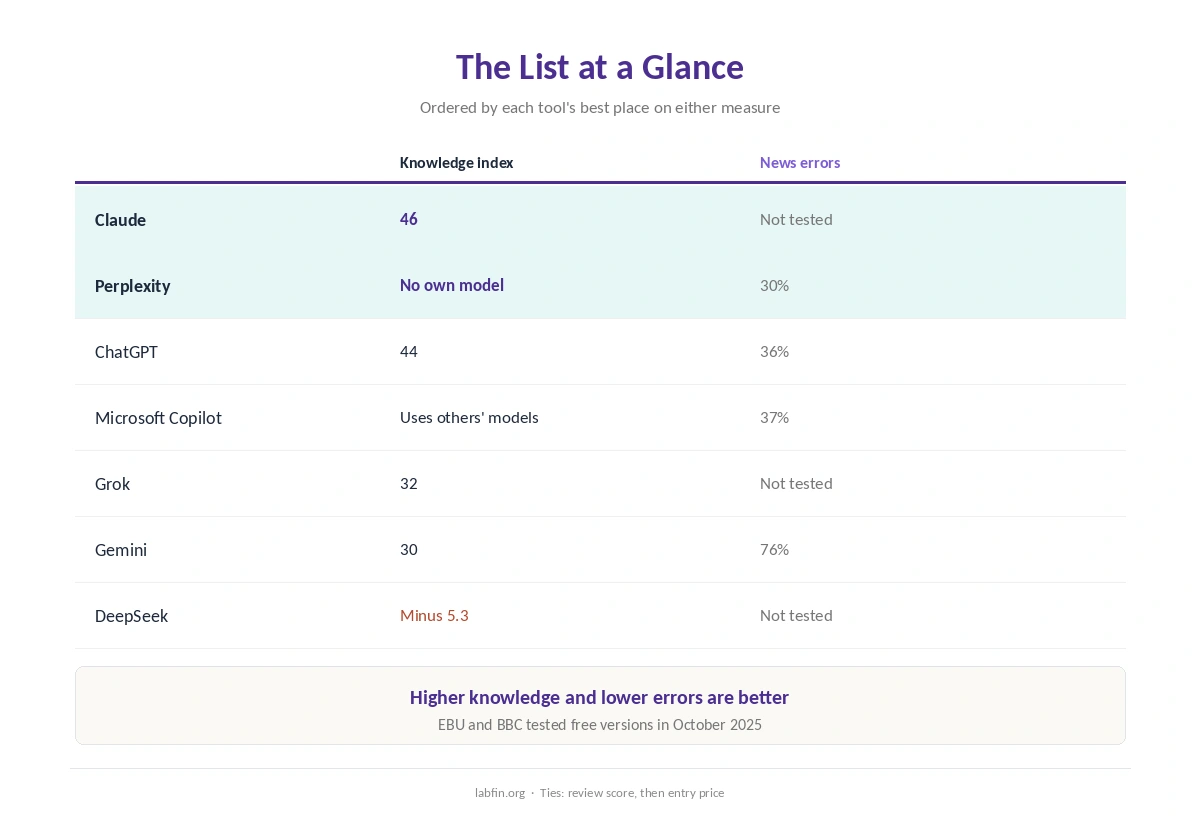This screenshot has width=1200, height=820.
Task: Click Gemini's news errors value 76%
Action: click(774, 549)
